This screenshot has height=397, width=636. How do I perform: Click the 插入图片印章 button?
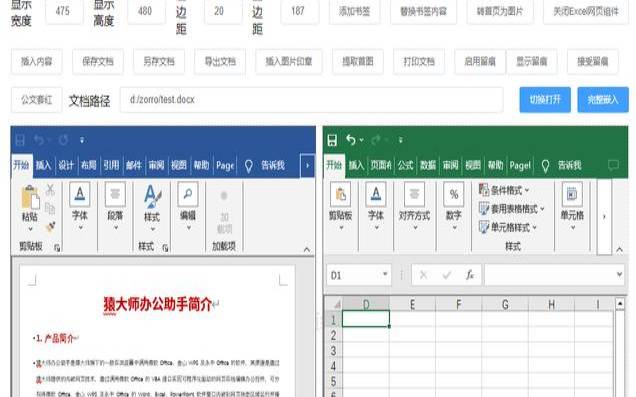(289, 62)
